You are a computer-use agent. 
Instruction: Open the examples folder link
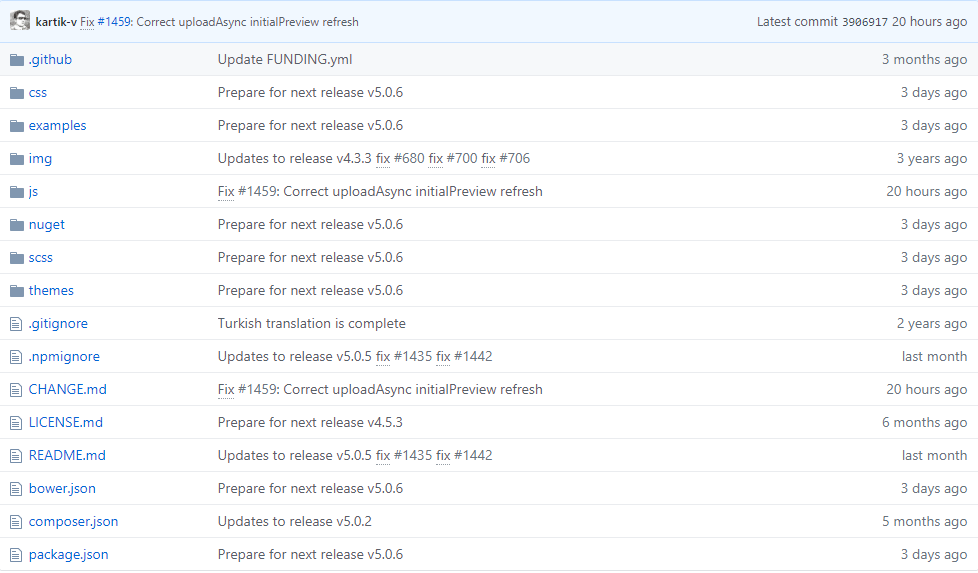[x=57, y=125]
